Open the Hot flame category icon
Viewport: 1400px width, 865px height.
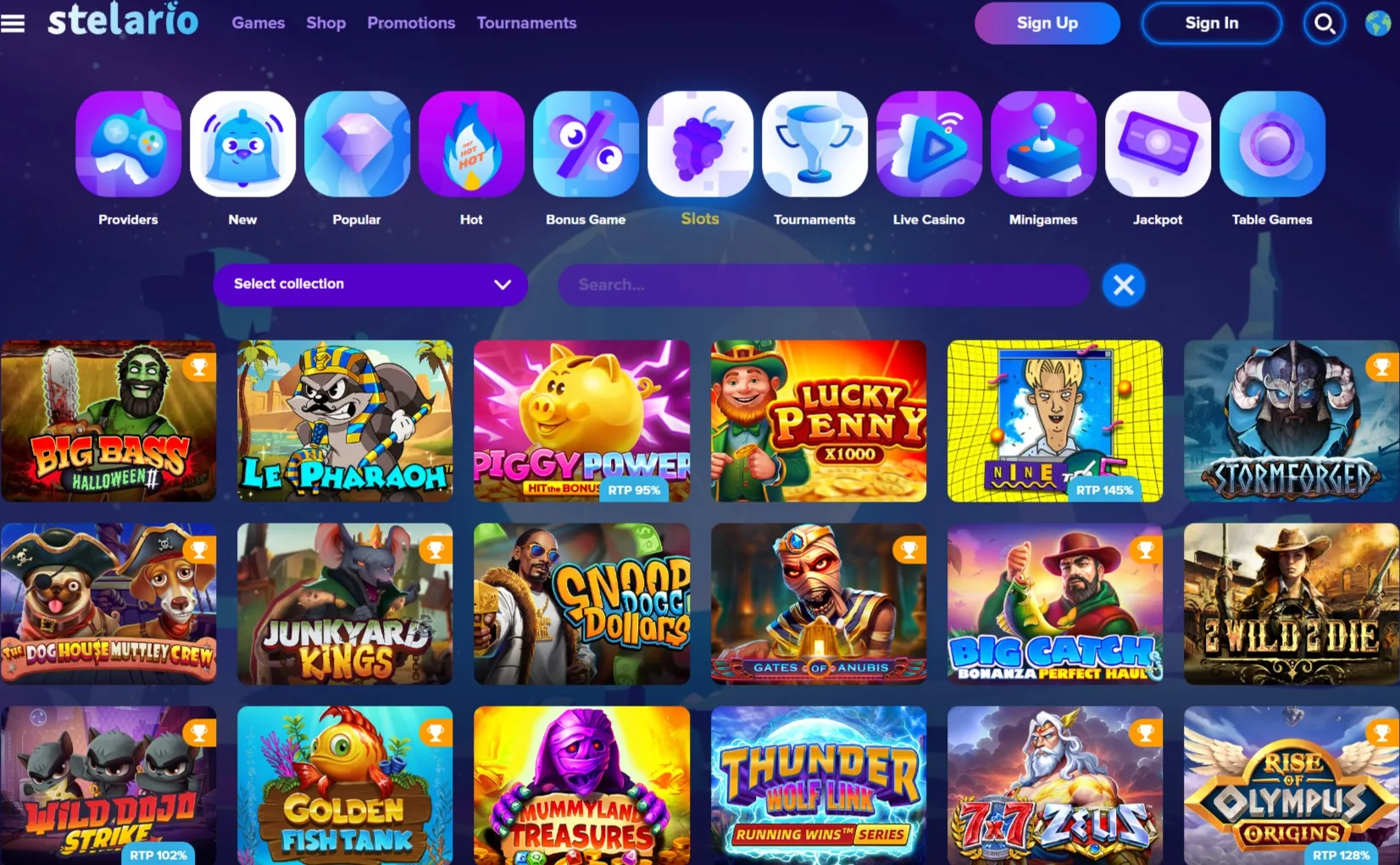pos(471,144)
